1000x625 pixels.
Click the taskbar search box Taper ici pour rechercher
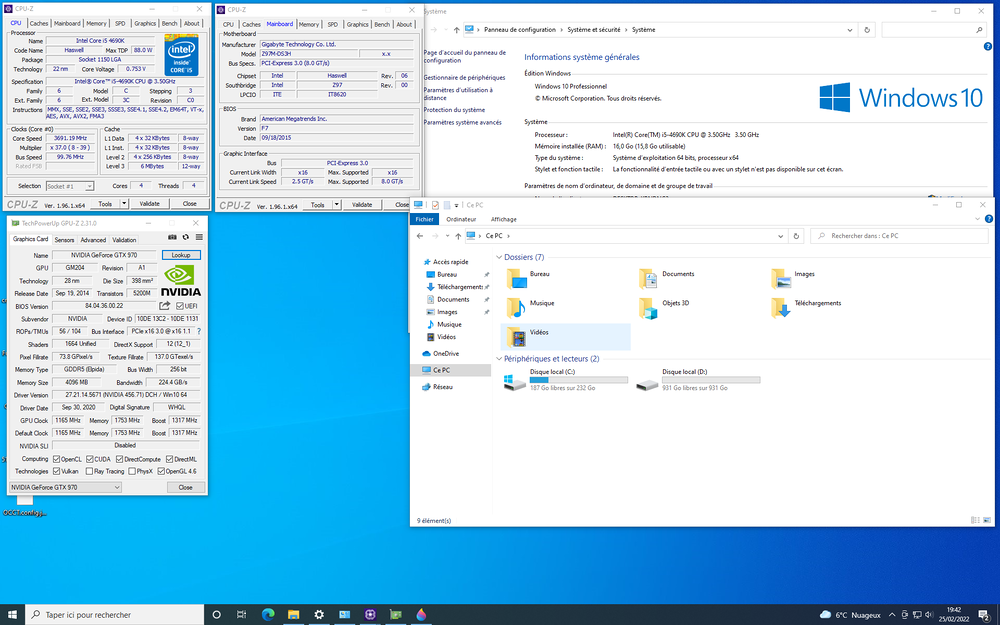[x=115, y=615]
